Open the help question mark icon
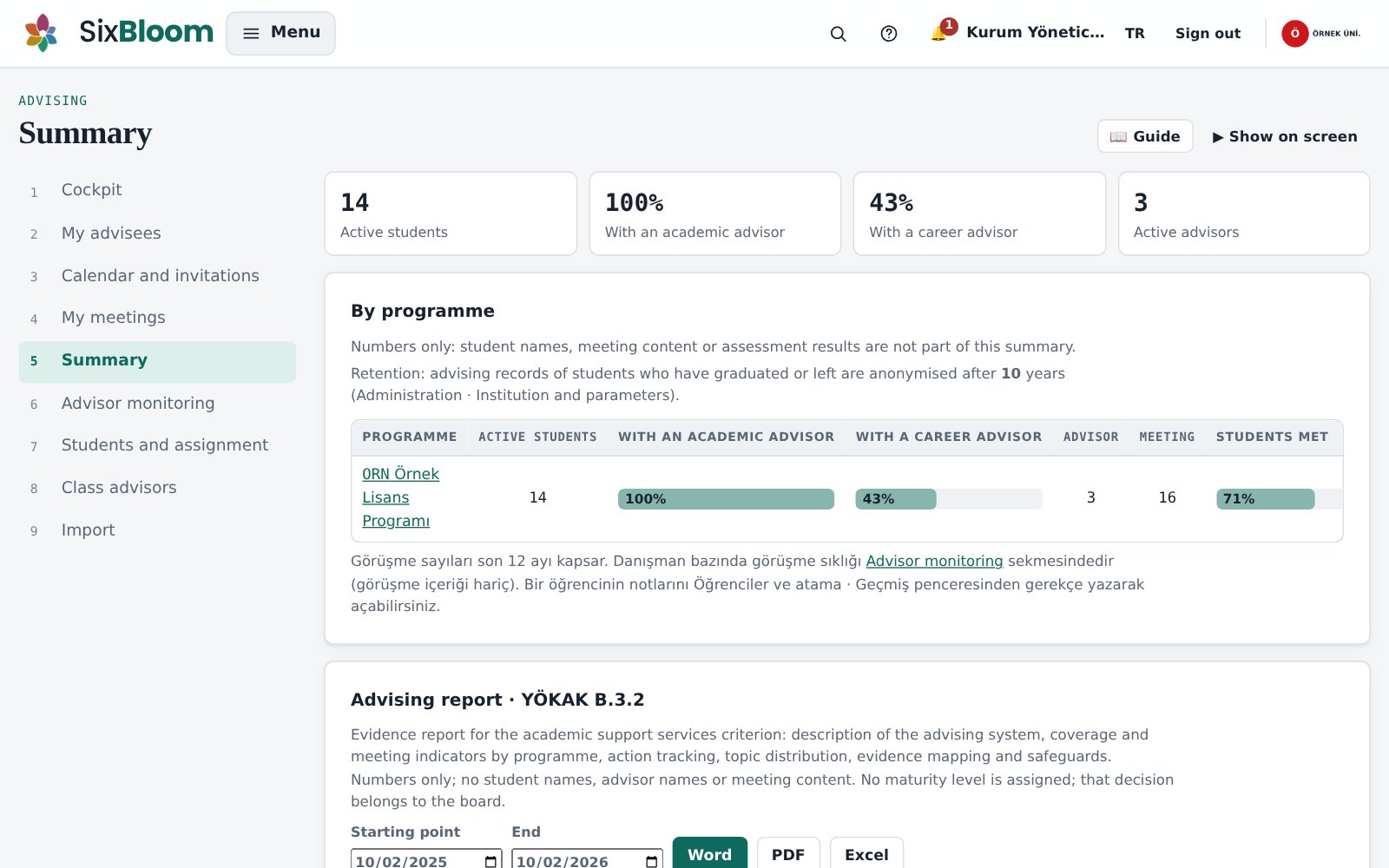This screenshot has height=868, width=1389. coord(888,33)
